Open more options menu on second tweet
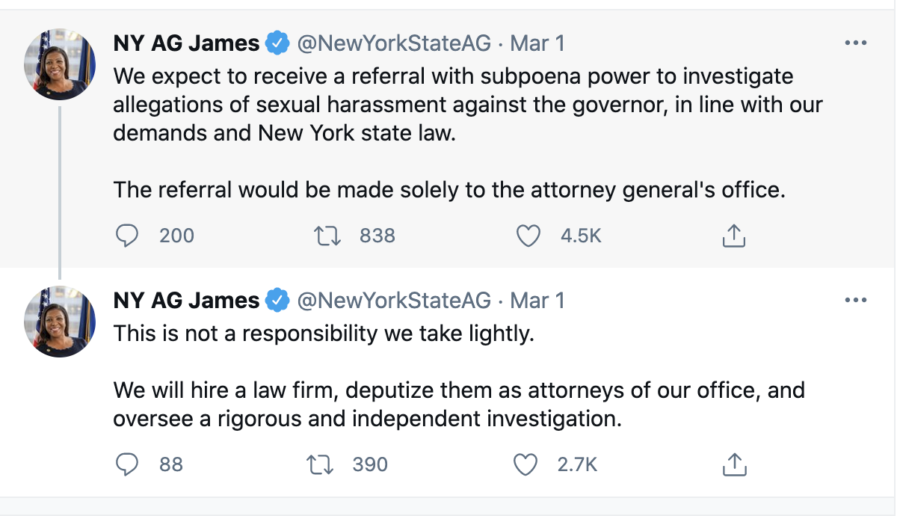900x516 pixels. 856,300
